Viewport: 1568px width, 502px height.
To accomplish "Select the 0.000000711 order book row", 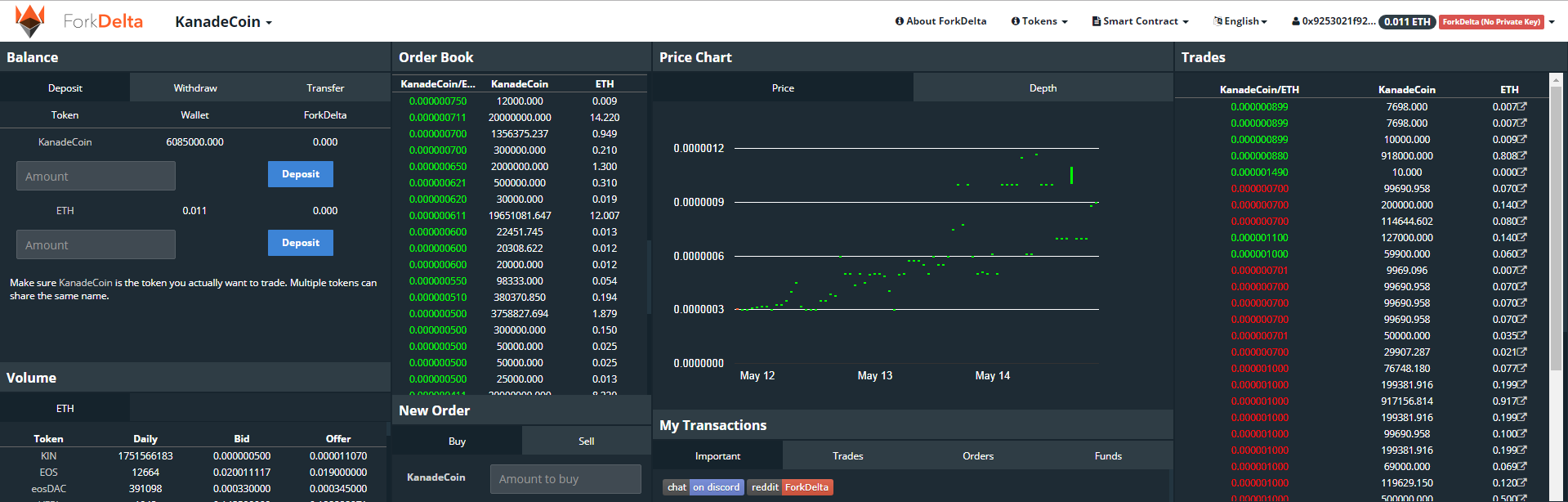I will (520, 118).
